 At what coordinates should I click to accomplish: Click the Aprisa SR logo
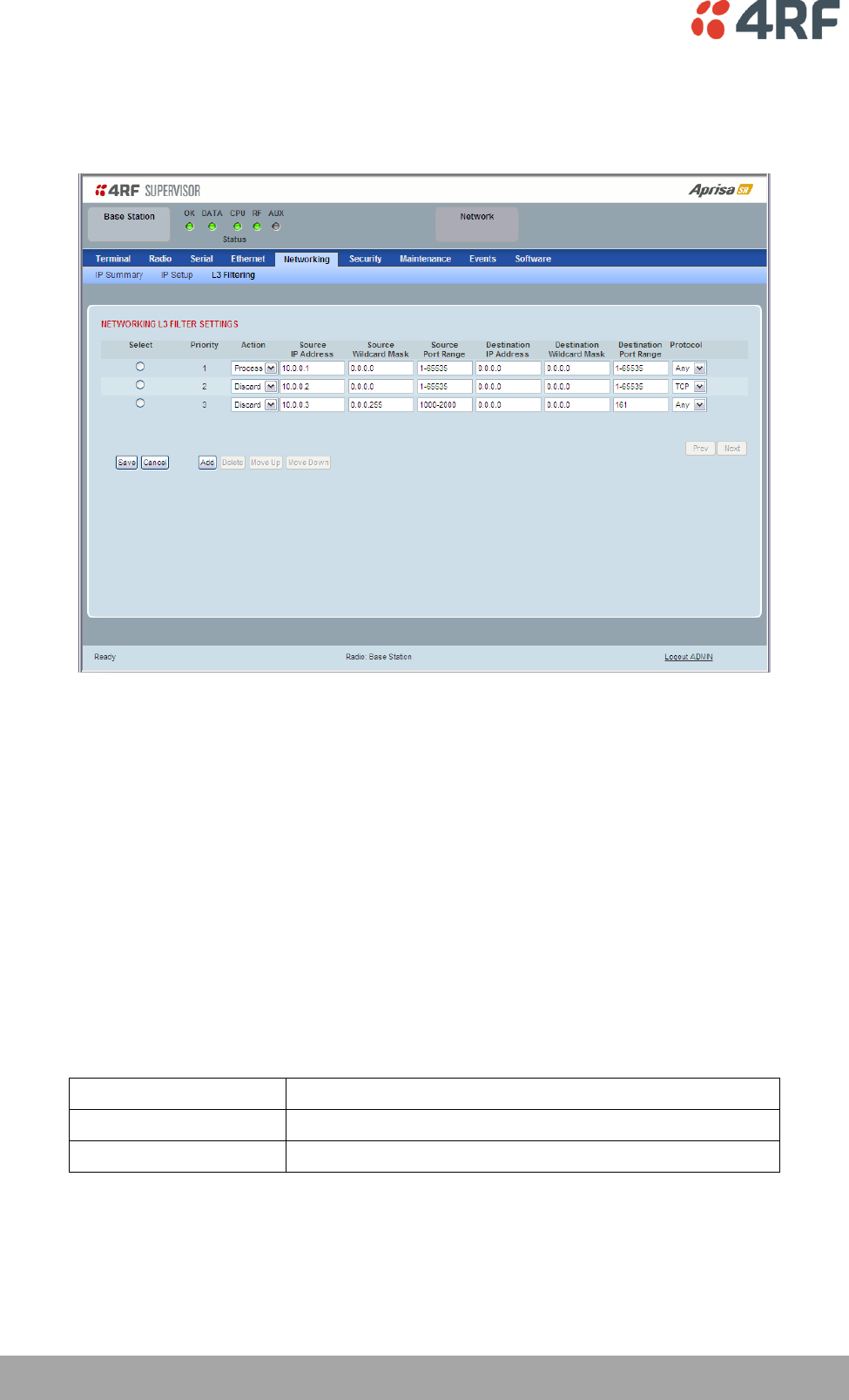pos(720,190)
